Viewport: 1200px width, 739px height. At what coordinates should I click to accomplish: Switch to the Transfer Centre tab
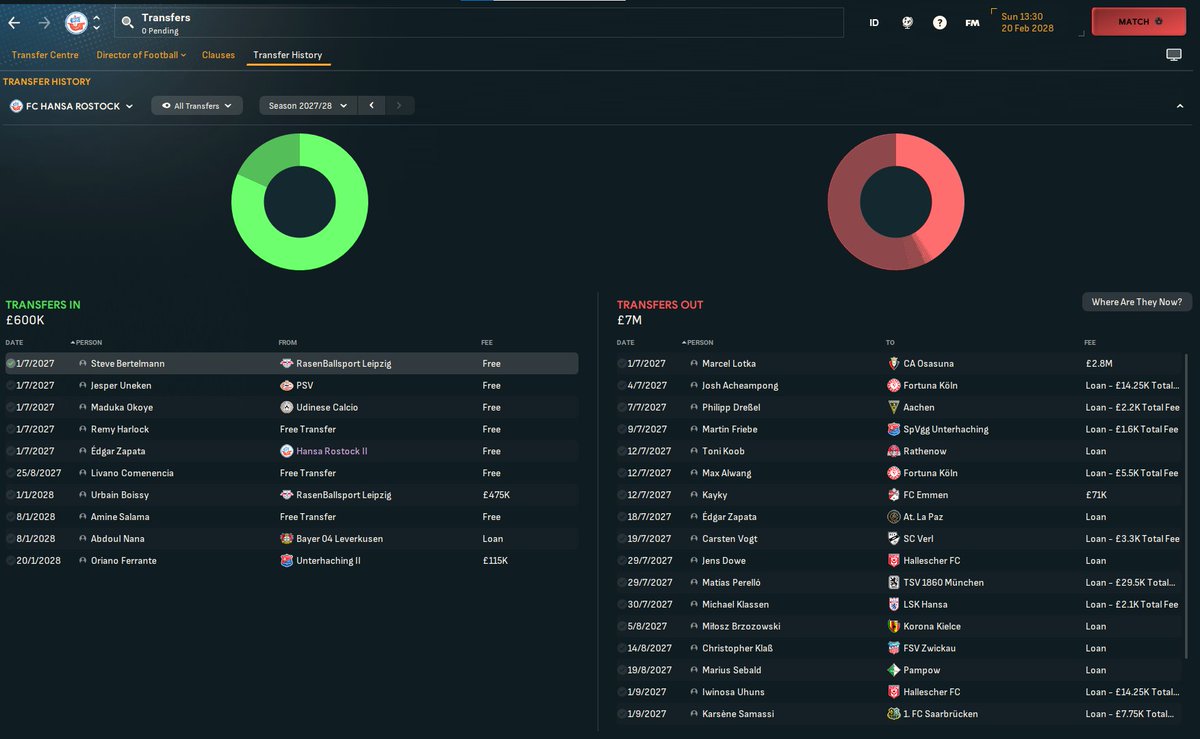pos(44,55)
